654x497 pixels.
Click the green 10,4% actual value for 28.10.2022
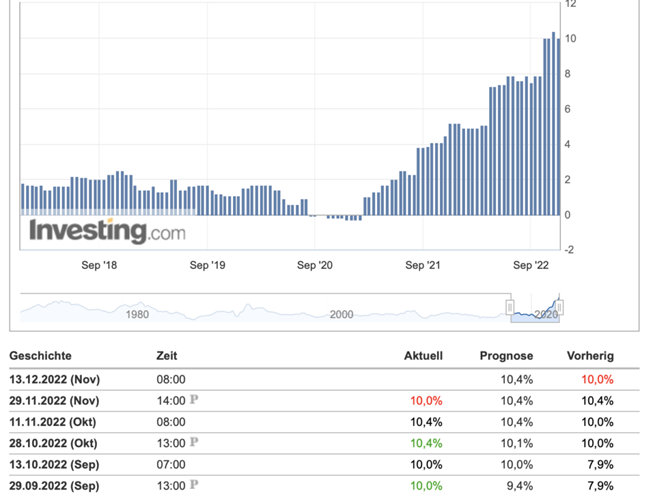click(x=426, y=442)
